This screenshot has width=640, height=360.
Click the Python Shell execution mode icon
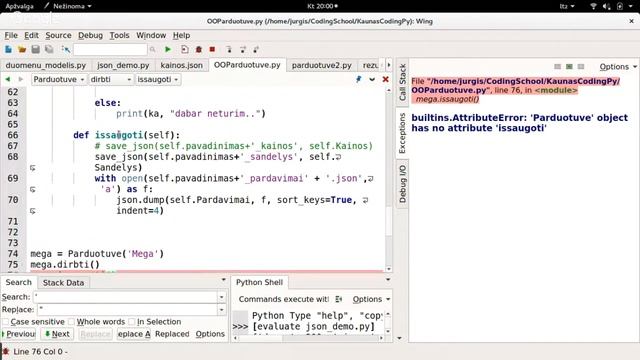coord(338,299)
